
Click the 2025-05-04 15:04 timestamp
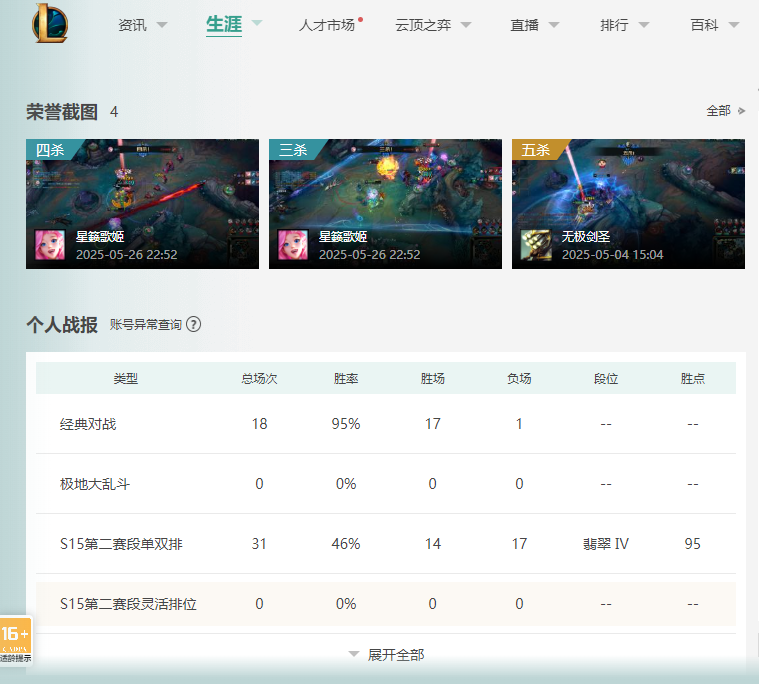pyautogui.click(x=612, y=255)
